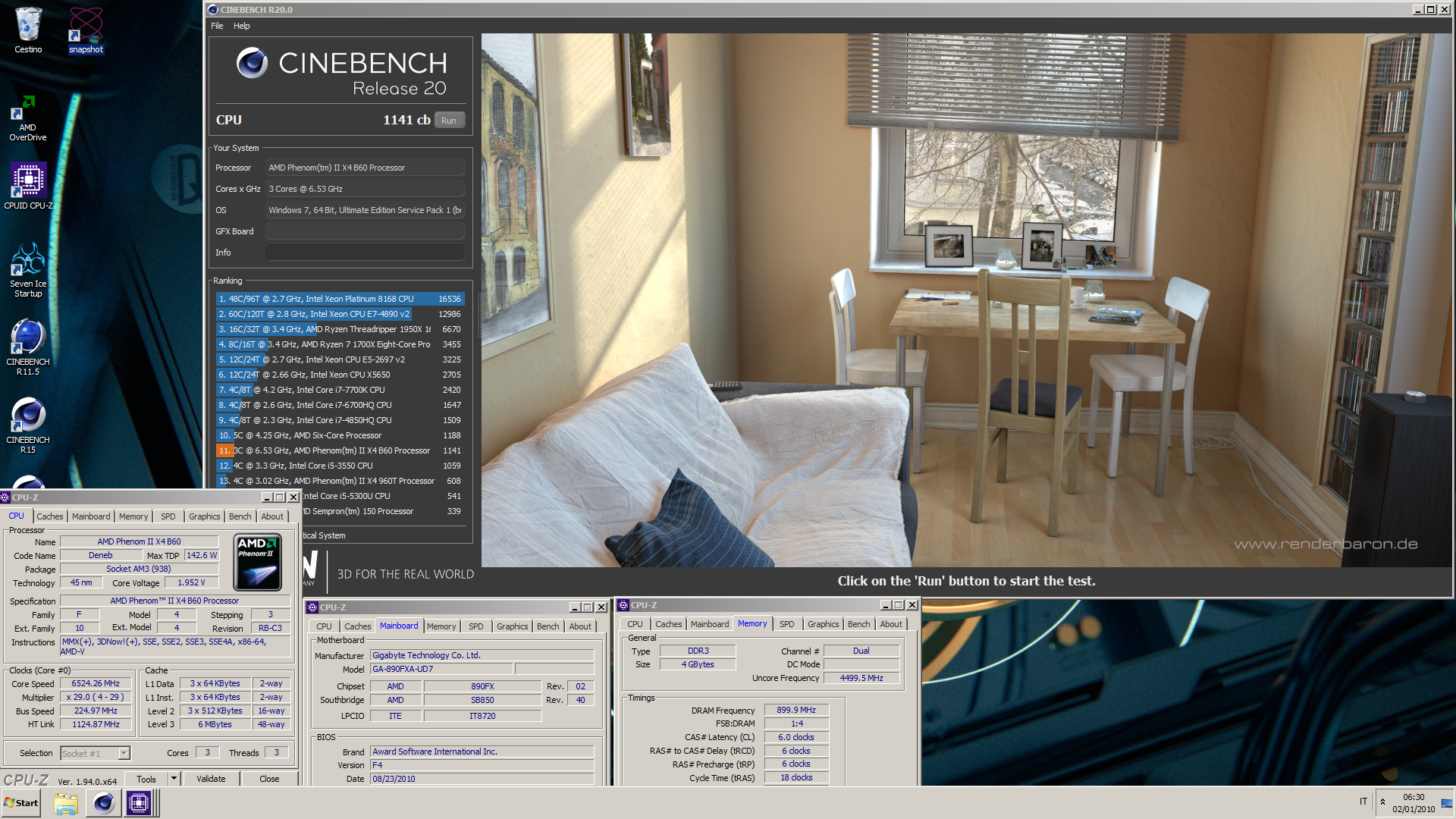The width and height of the screenshot is (1456, 819).
Task: Click the Core Voltage value 1.952 V
Action: (x=191, y=582)
